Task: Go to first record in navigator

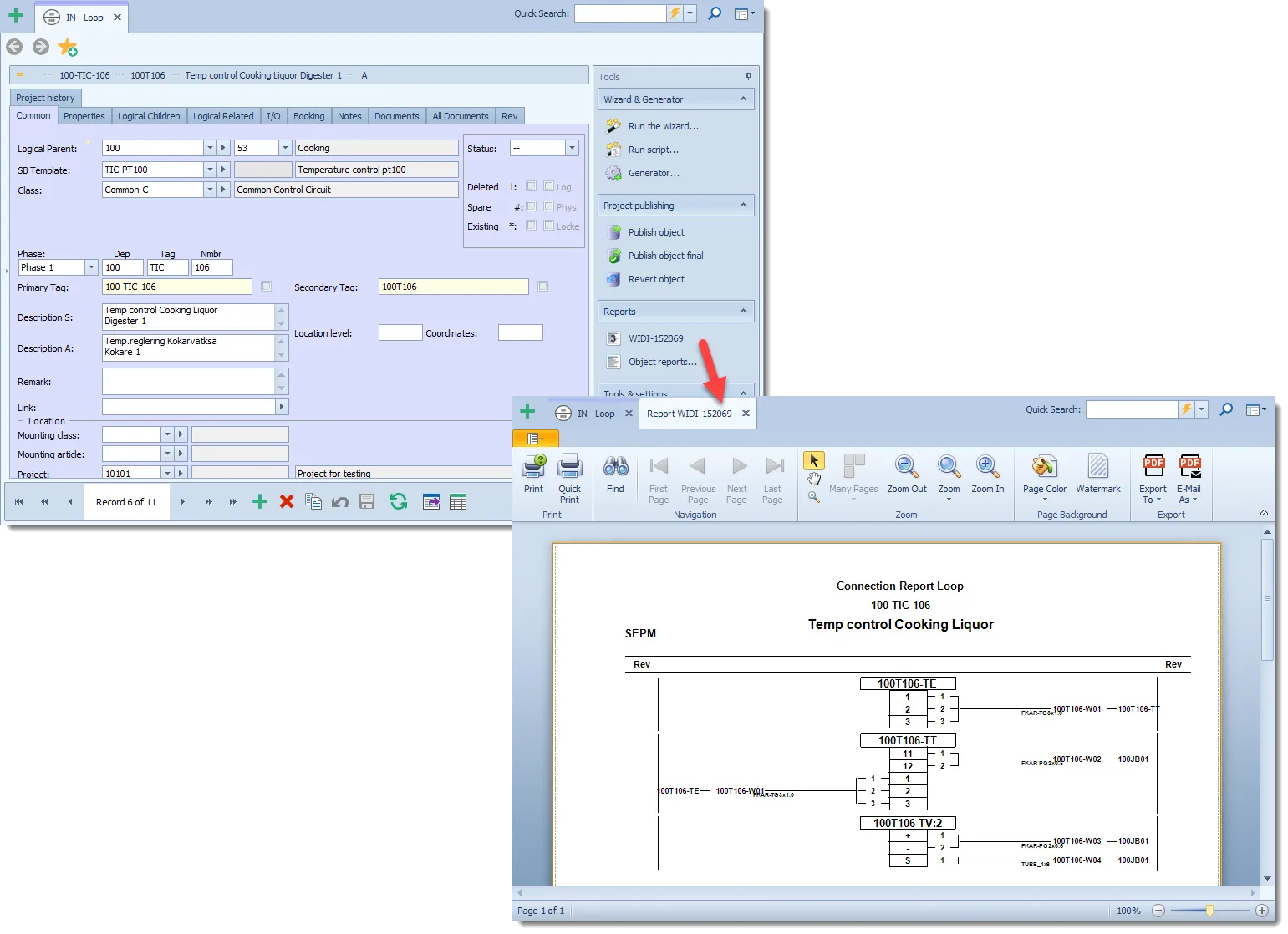Action: pos(18,501)
